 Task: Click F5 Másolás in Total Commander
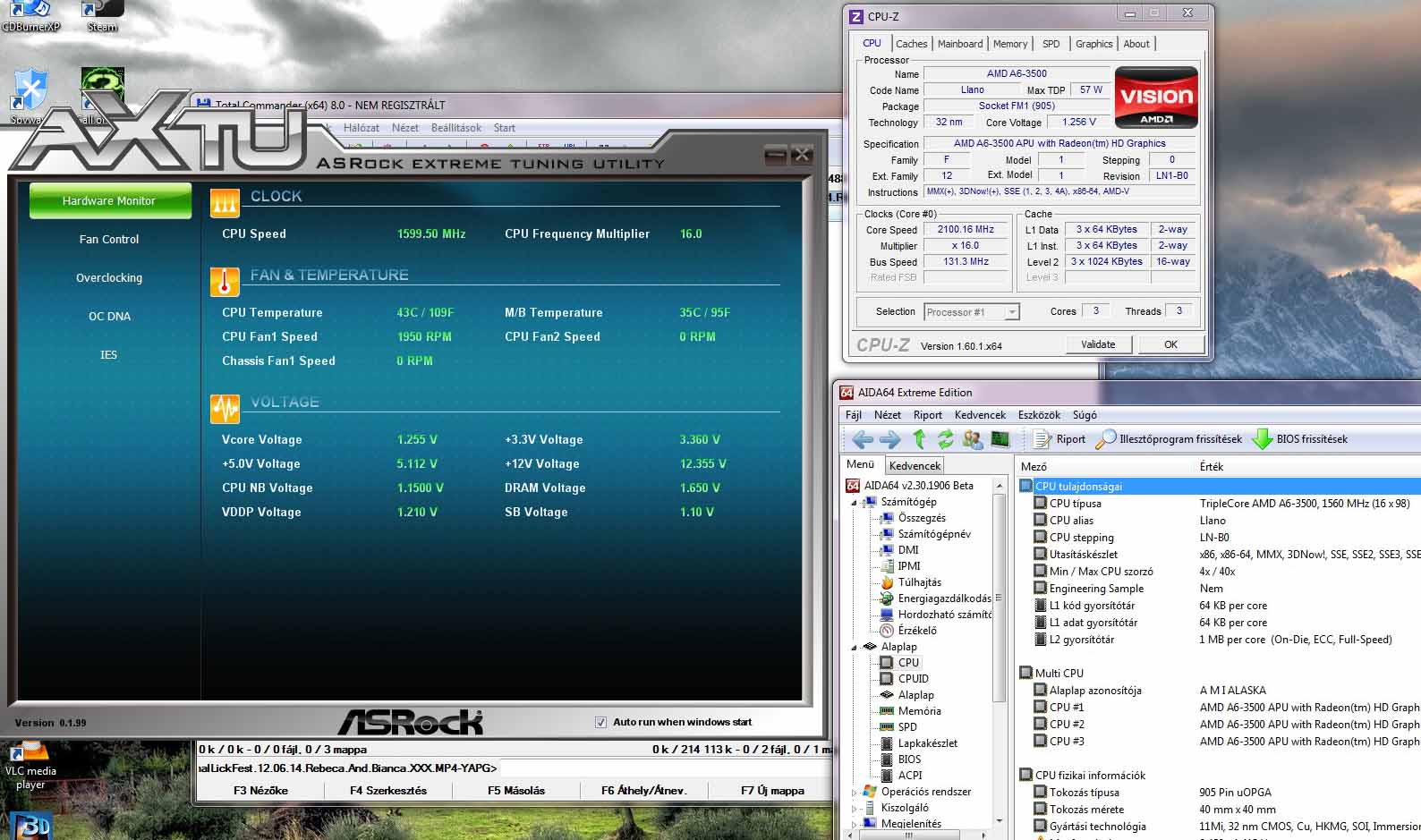click(515, 791)
